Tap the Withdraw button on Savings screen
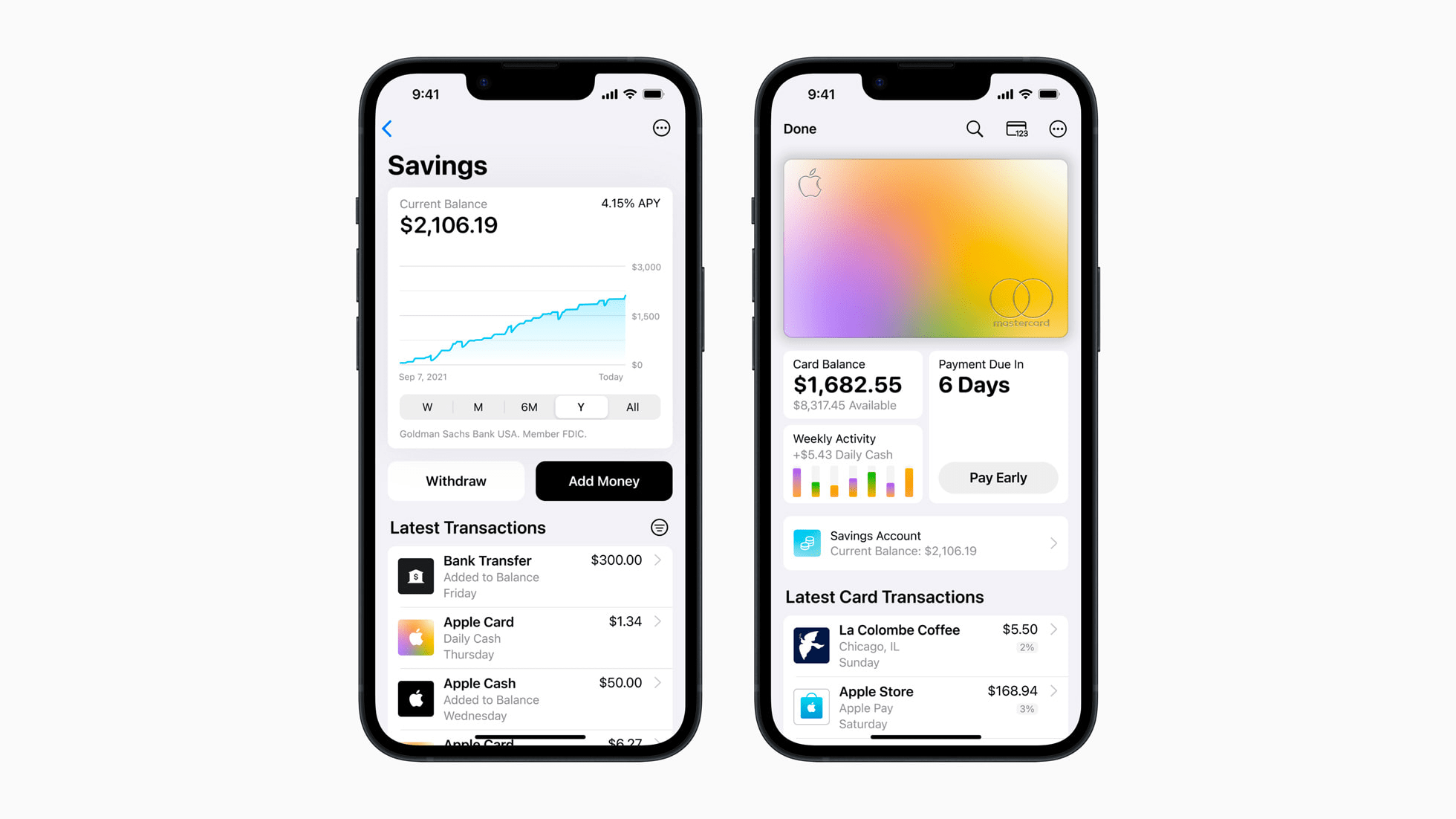This screenshot has width=1456, height=819. 456,481
